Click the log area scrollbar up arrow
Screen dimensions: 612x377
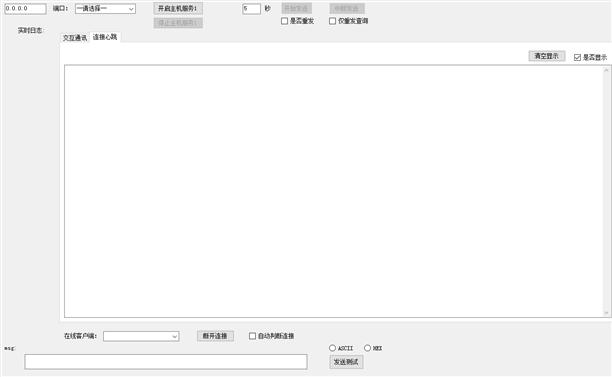point(606,70)
